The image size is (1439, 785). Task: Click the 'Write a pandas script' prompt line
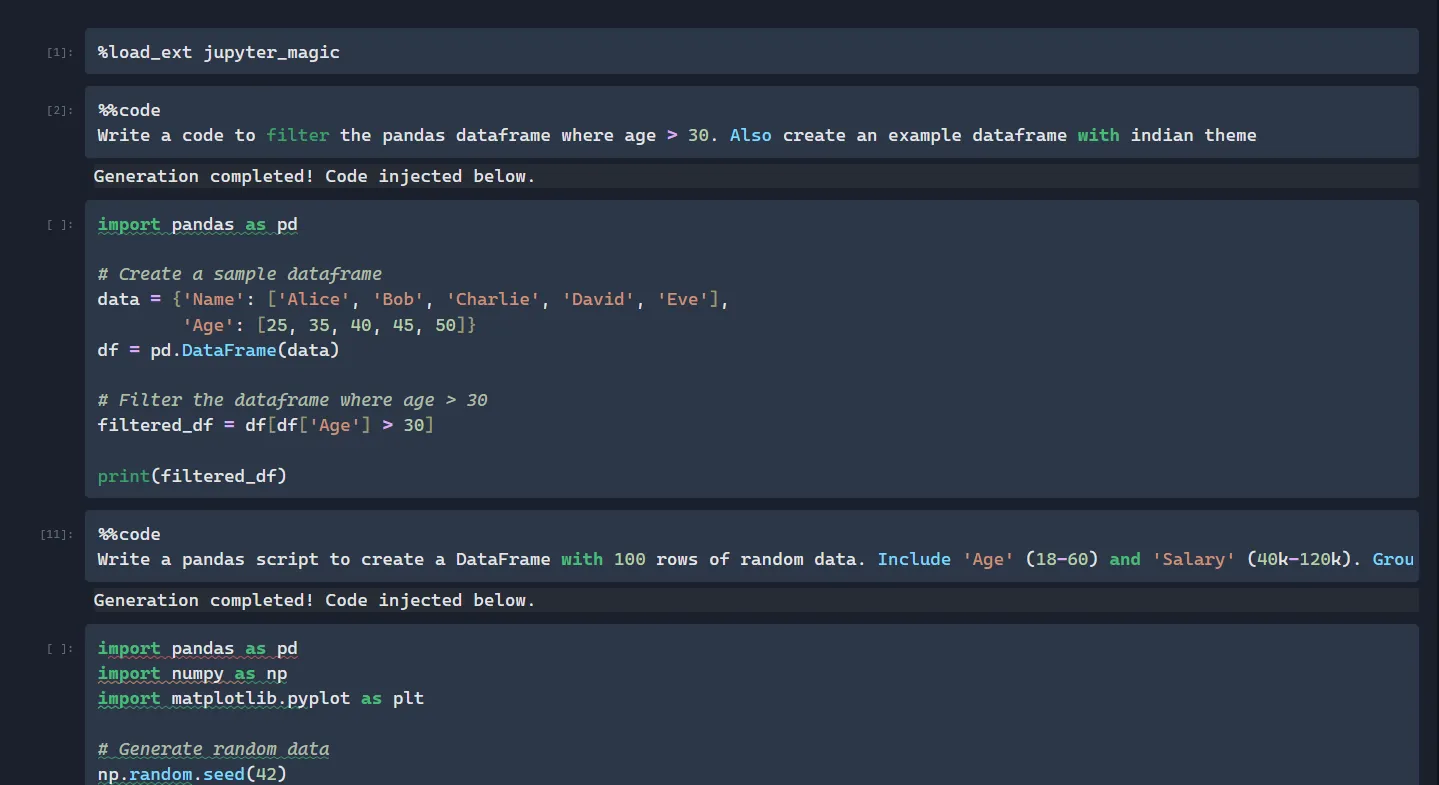coord(755,559)
